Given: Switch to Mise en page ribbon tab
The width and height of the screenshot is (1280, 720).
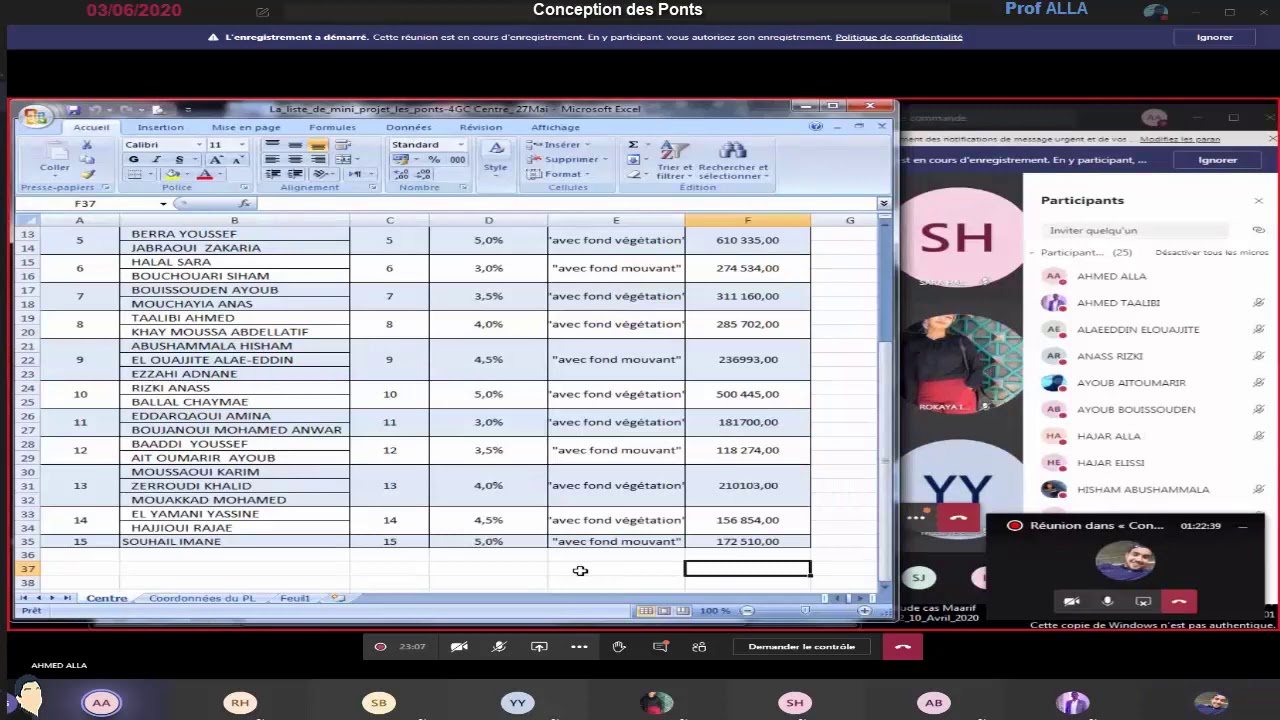Looking at the screenshot, I should coord(246,127).
